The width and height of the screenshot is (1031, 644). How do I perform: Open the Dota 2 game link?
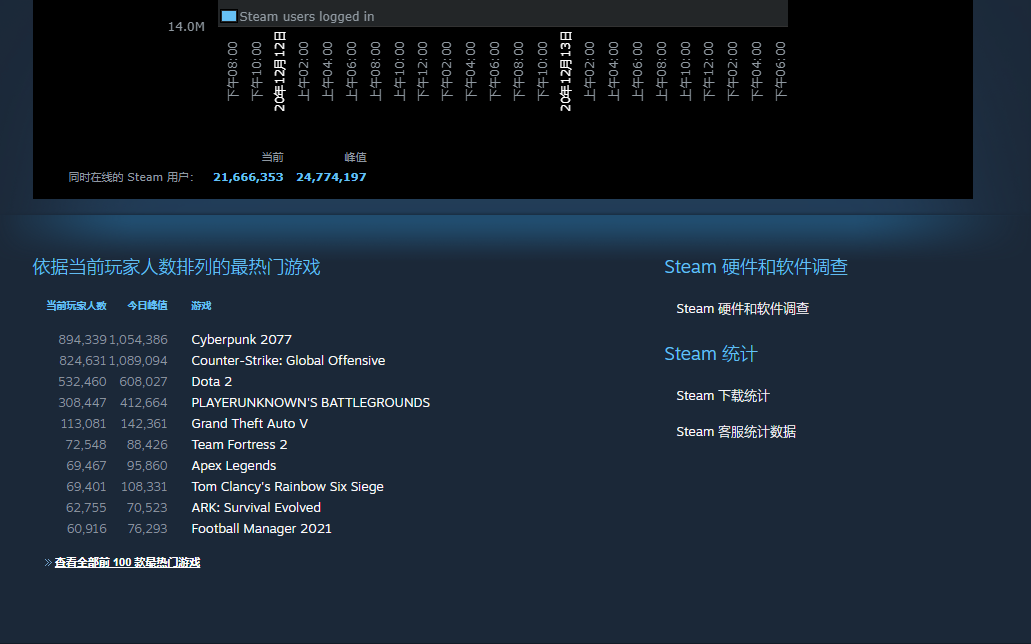(x=212, y=382)
